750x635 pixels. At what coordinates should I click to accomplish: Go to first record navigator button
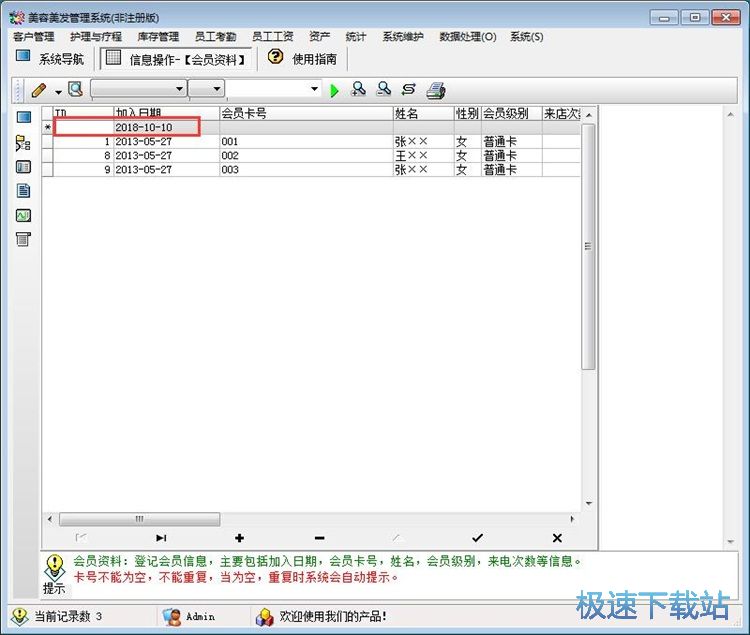[x=81, y=537]
